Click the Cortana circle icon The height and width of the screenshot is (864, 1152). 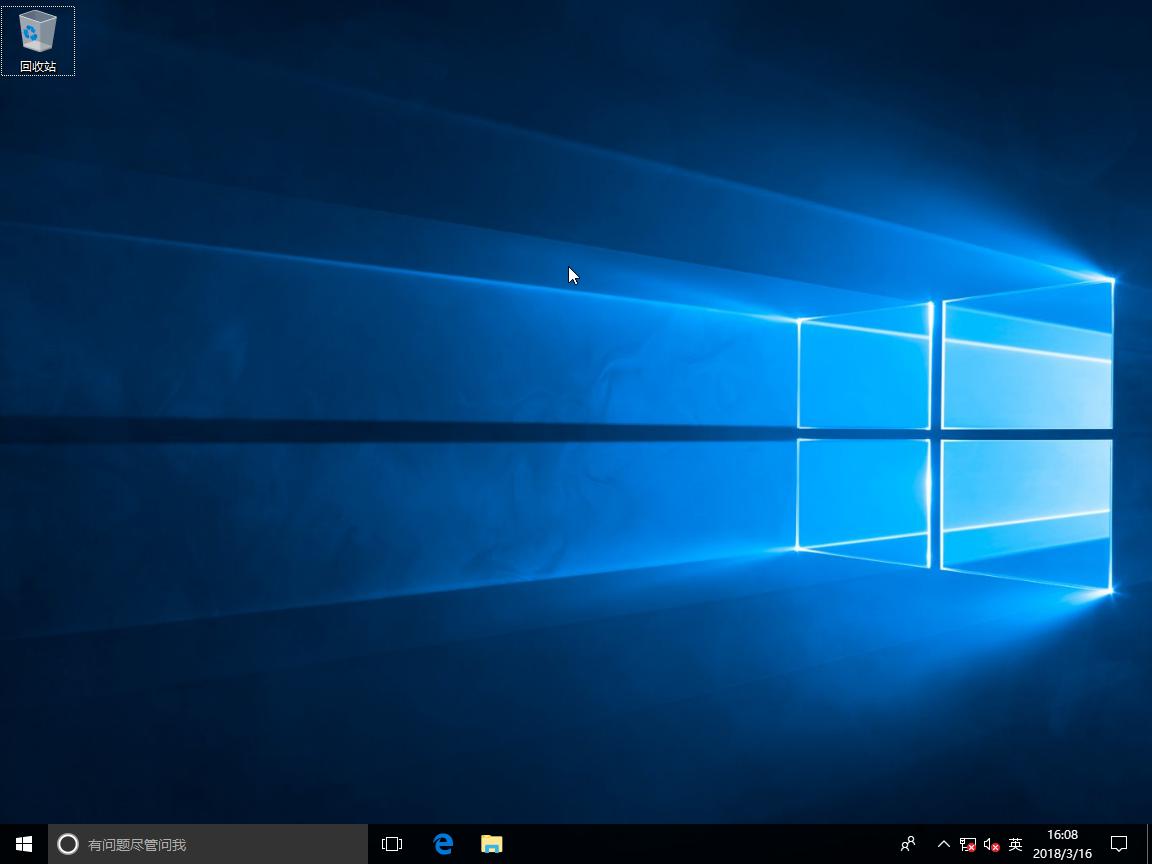(x=68, y=844)
